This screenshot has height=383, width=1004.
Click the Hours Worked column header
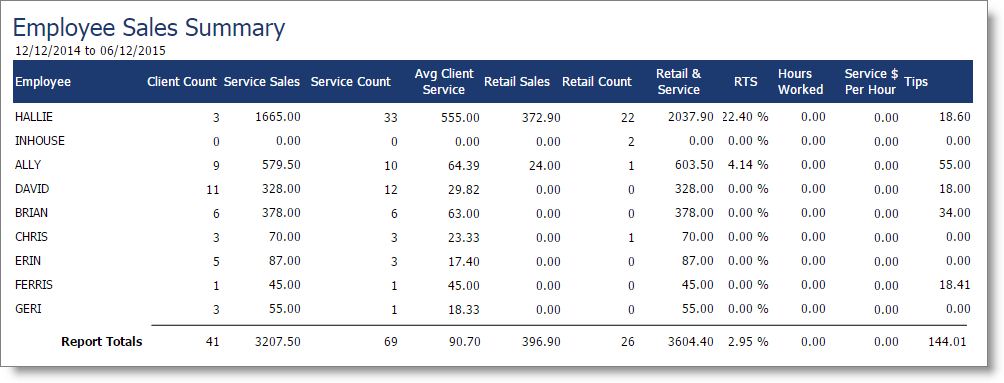point(800,82)
